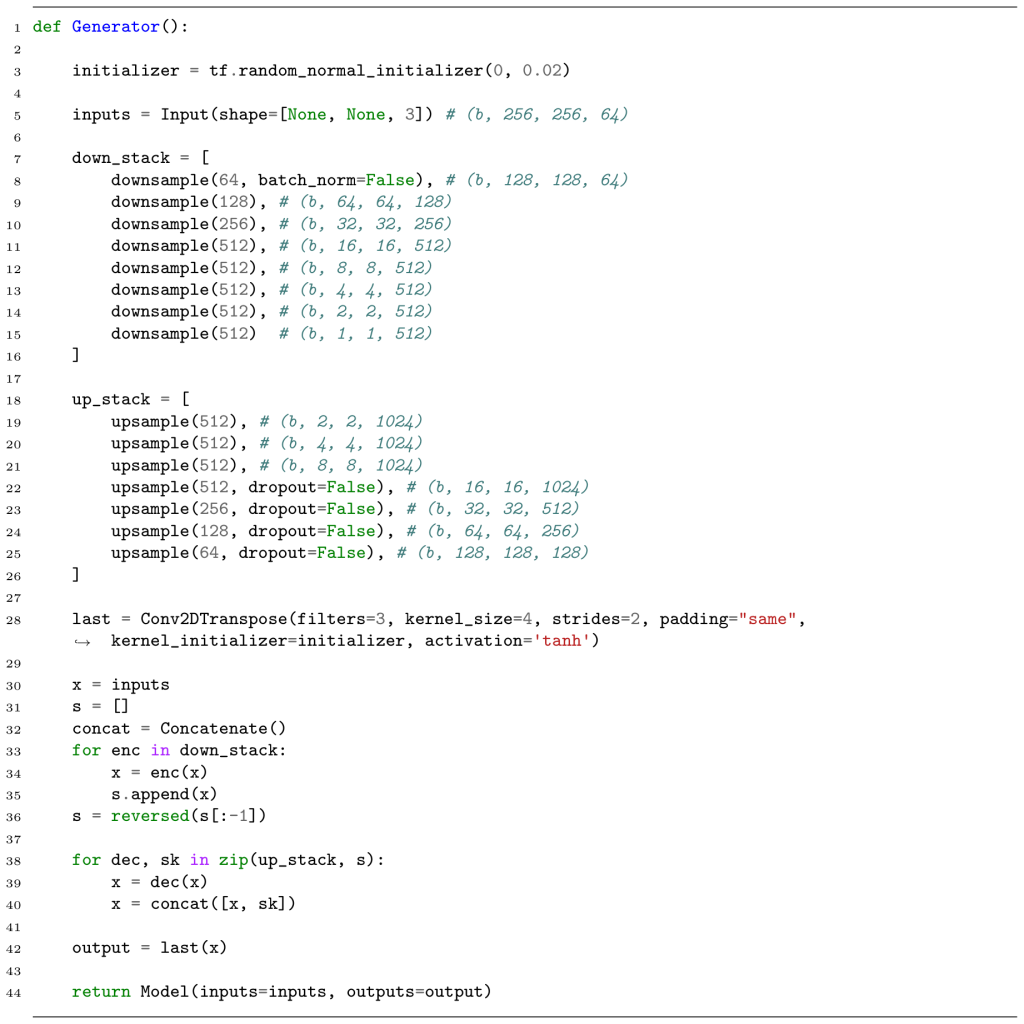The height and width of the screenshot is (1024, 1024).
Task: Click the 'tanh' activation string
Action: click(x=562, y=641)
